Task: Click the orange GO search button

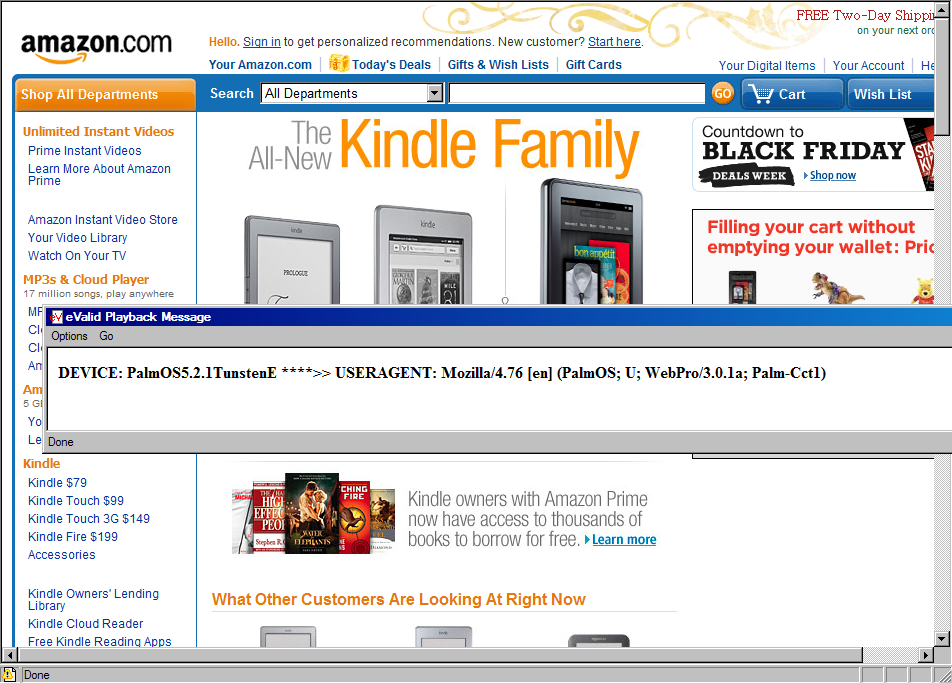Action: (722, 93)
